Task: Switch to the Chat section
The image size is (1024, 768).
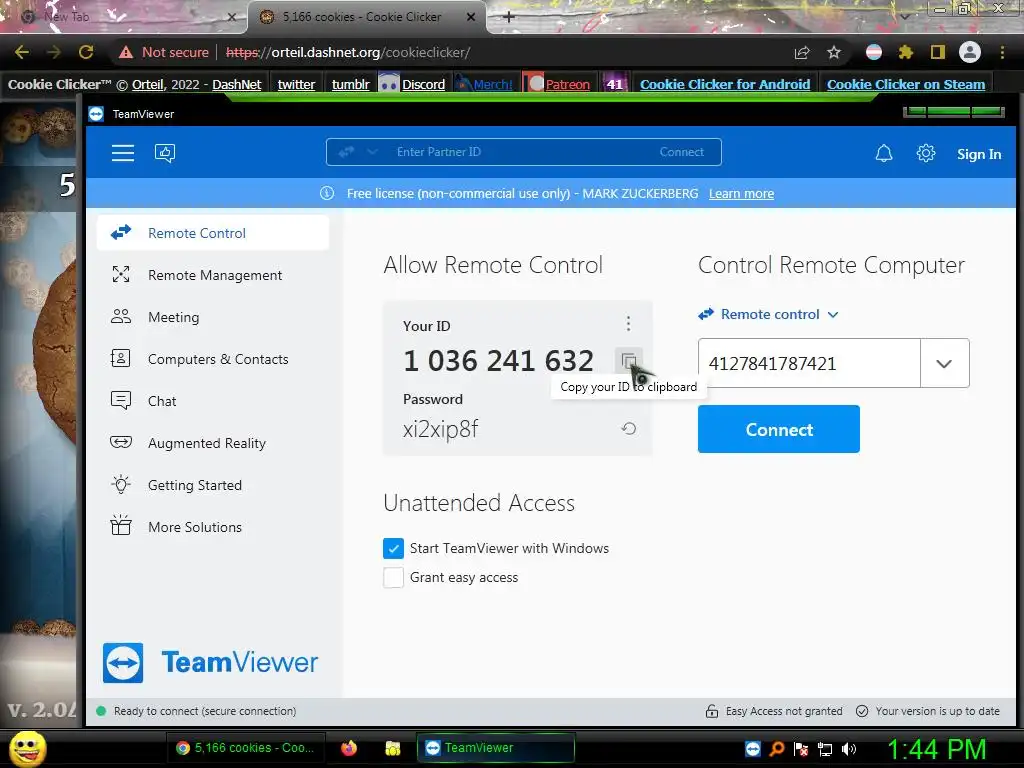Action: (x=213, y=400)
